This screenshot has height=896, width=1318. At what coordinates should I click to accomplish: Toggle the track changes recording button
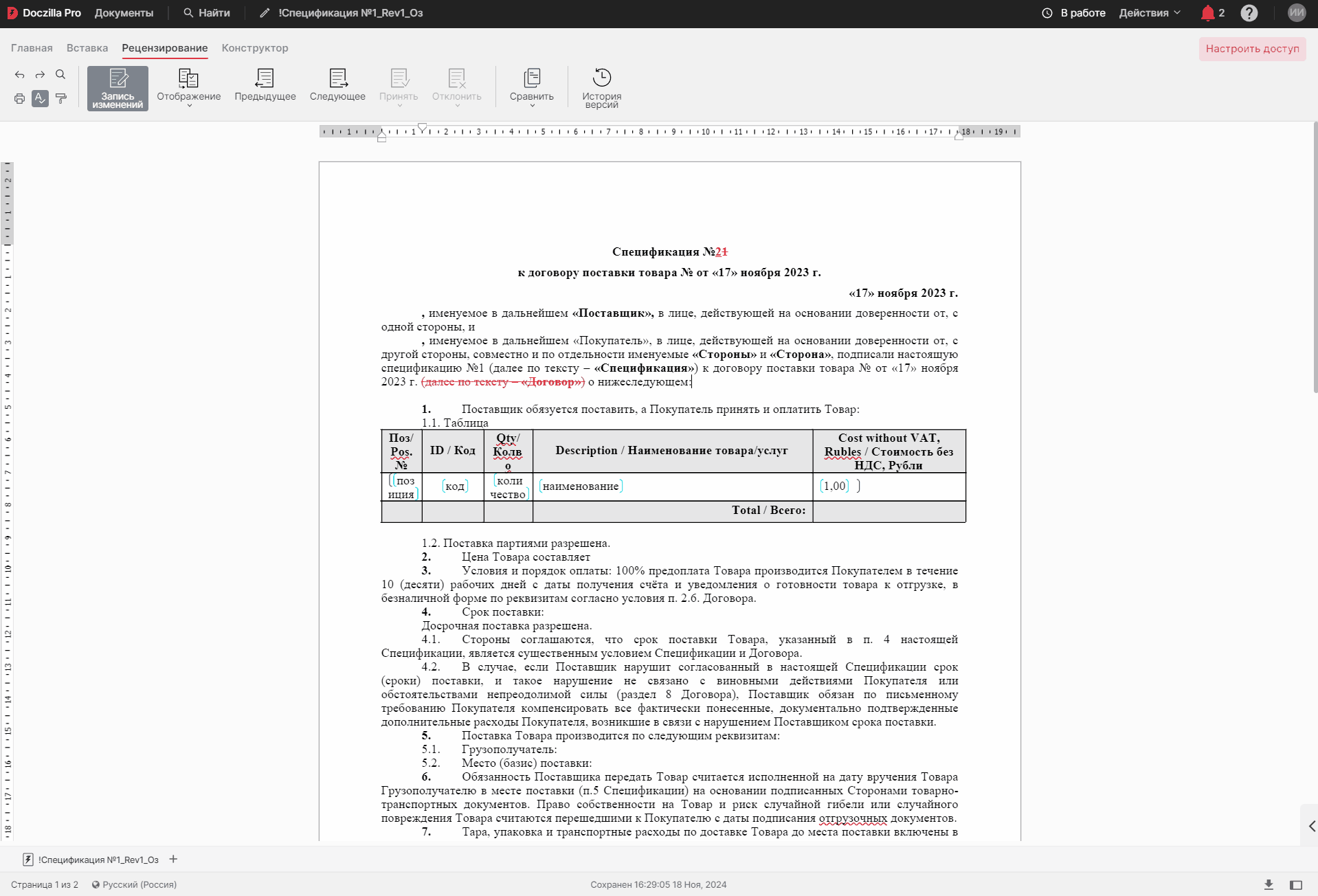click(118, 88)
